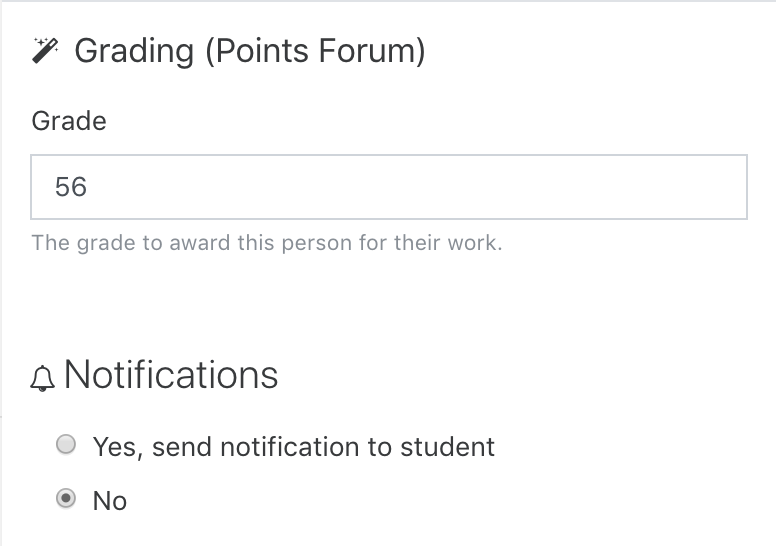
Task: Click the word "Grading" in the heading
Action: 134,51
